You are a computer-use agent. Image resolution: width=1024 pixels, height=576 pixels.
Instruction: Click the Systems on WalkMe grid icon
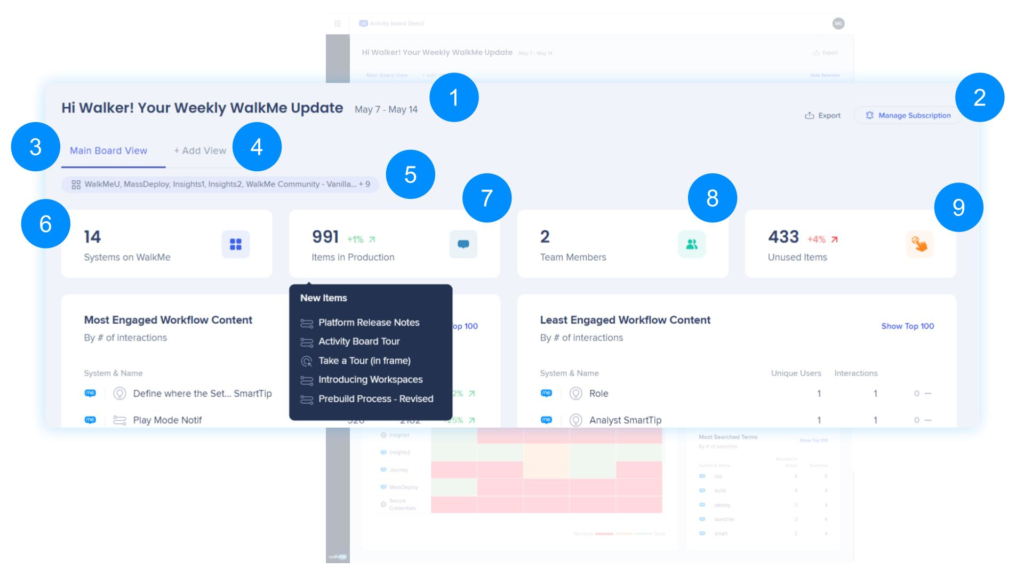tap(235, 244)
